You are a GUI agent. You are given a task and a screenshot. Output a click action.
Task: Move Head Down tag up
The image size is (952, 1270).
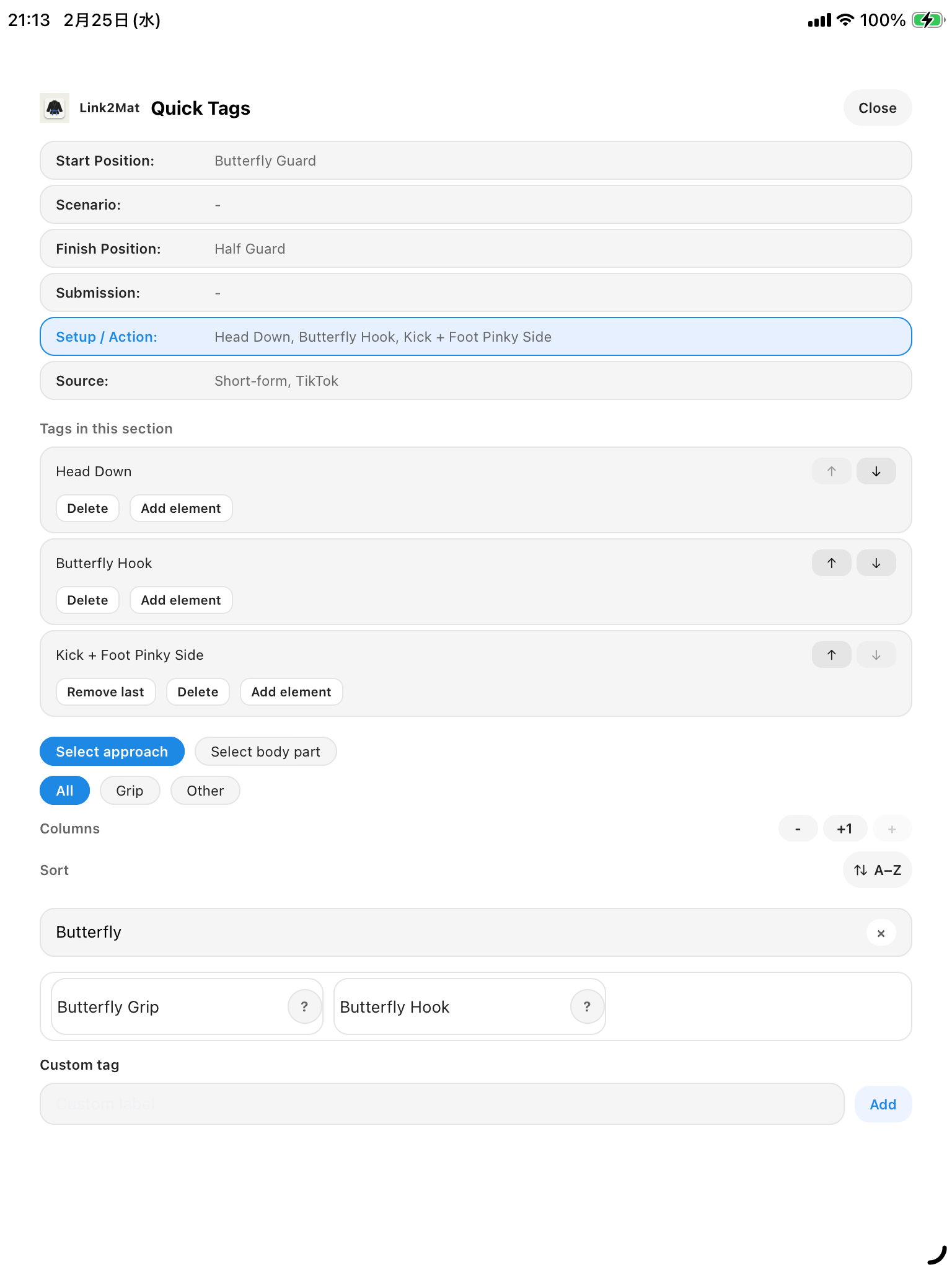[831, 471]
